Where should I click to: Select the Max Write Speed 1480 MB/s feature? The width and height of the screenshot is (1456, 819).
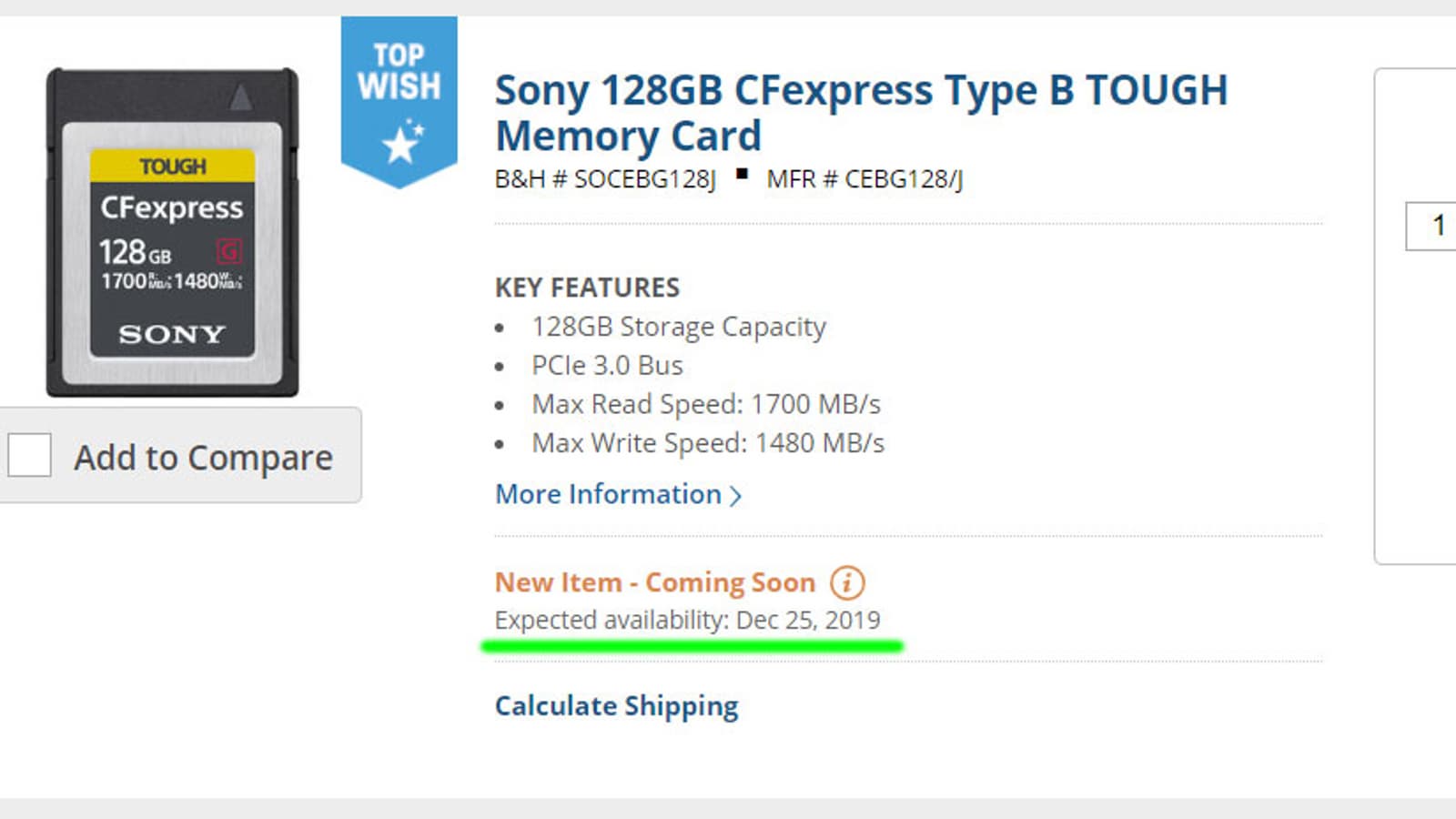tap(708, 443)
